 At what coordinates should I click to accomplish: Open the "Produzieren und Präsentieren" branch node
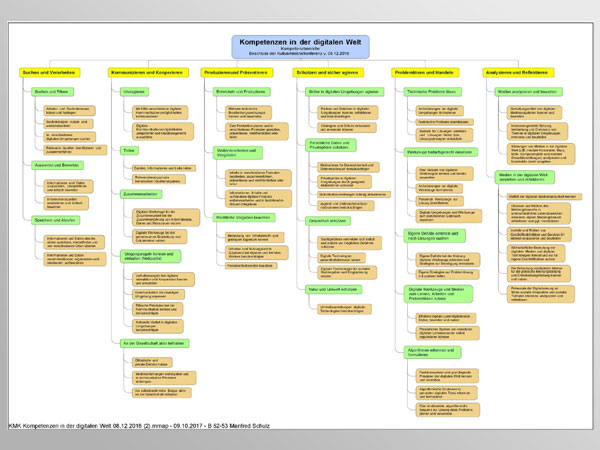click(239, 73)
